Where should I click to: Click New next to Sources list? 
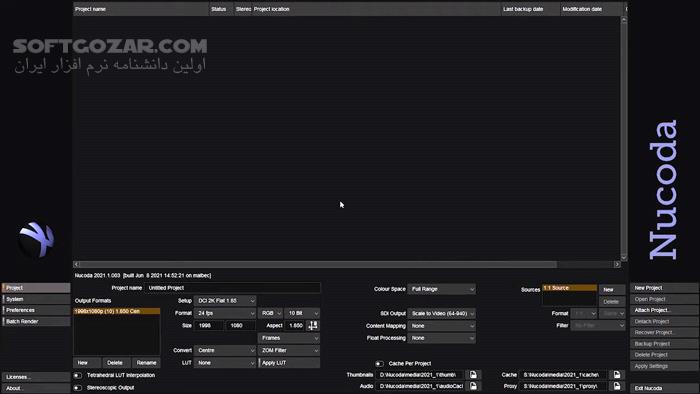tap(612, 290)
